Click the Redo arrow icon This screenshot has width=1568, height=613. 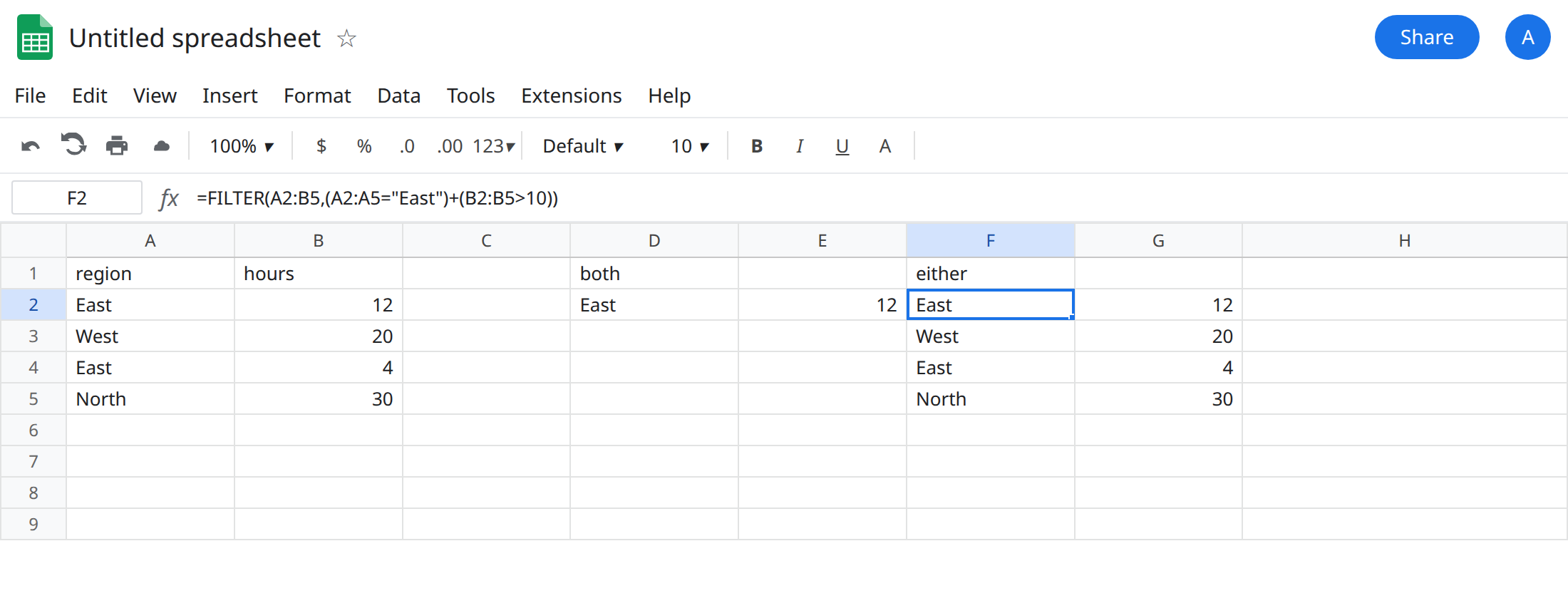click(73, 145)
